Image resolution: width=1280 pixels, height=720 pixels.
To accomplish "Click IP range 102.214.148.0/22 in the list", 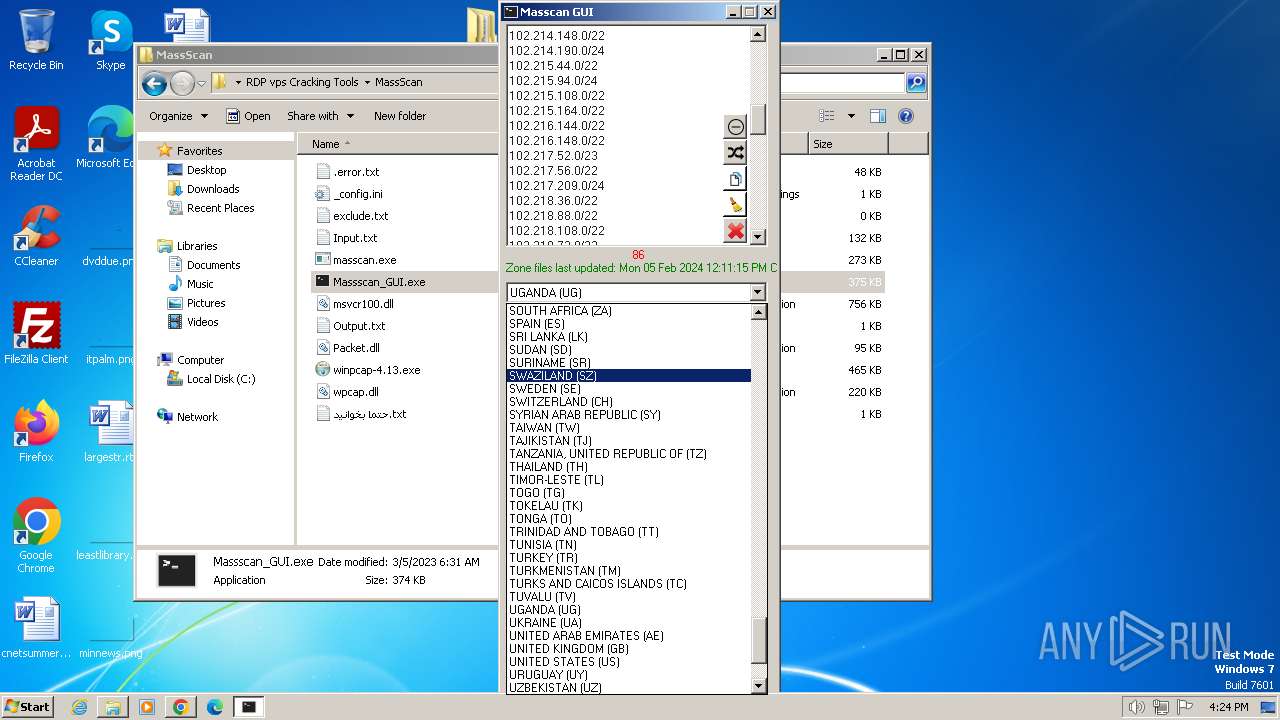I will point(556,36).
